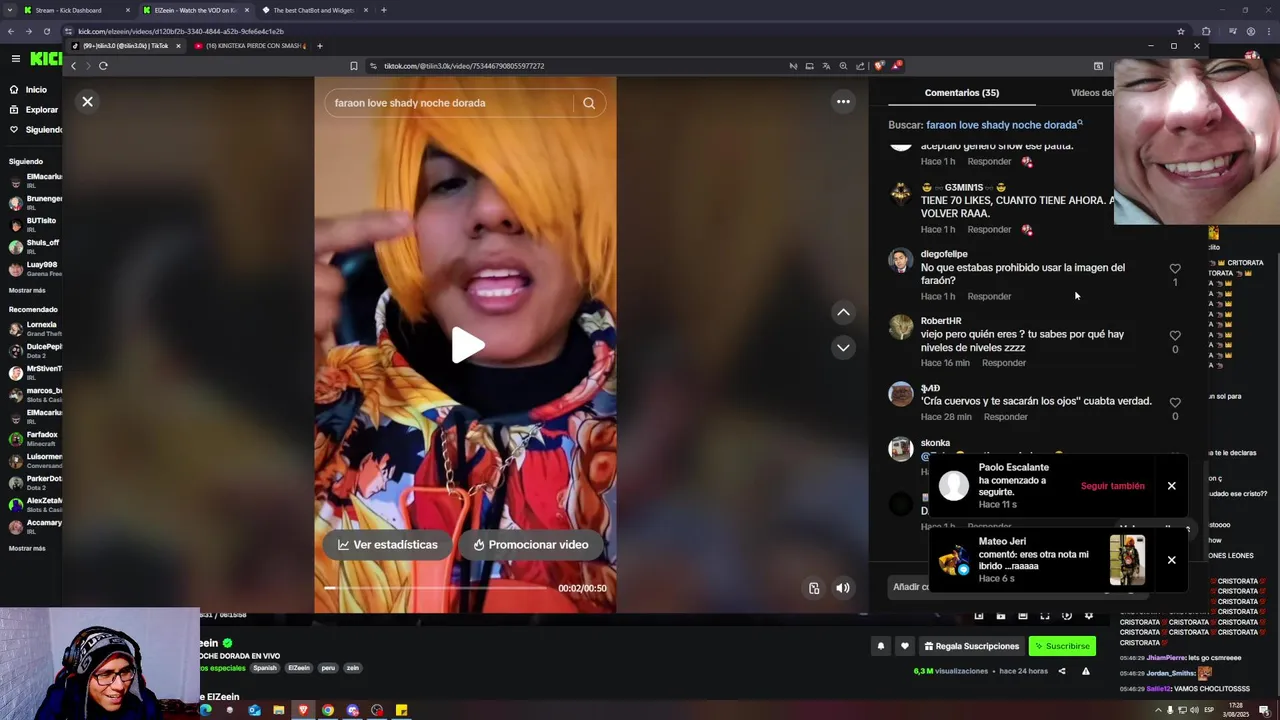Expand 'Mostrar más' under Recomendado list
Viewport: 1280px width, 720px height.
(27, 548)
